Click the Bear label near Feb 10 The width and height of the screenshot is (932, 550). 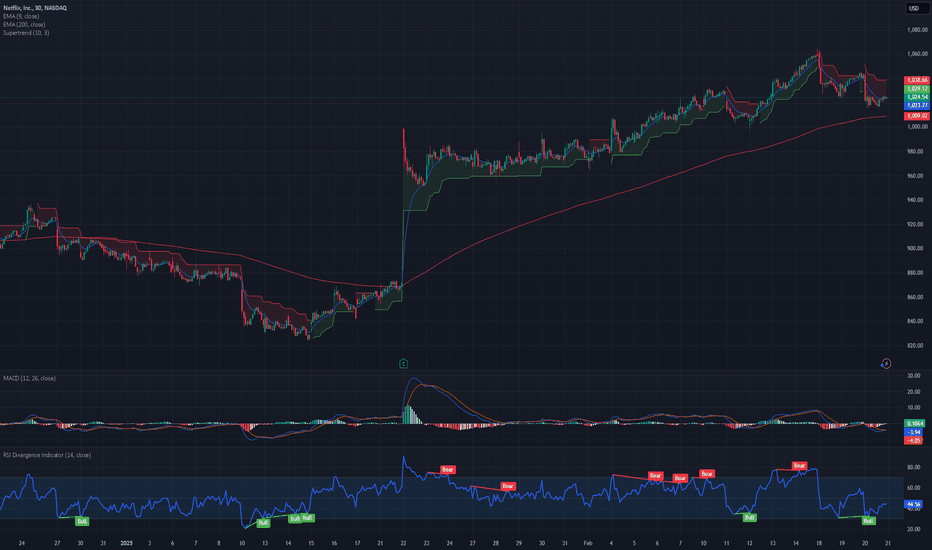[x=707, y=474]
